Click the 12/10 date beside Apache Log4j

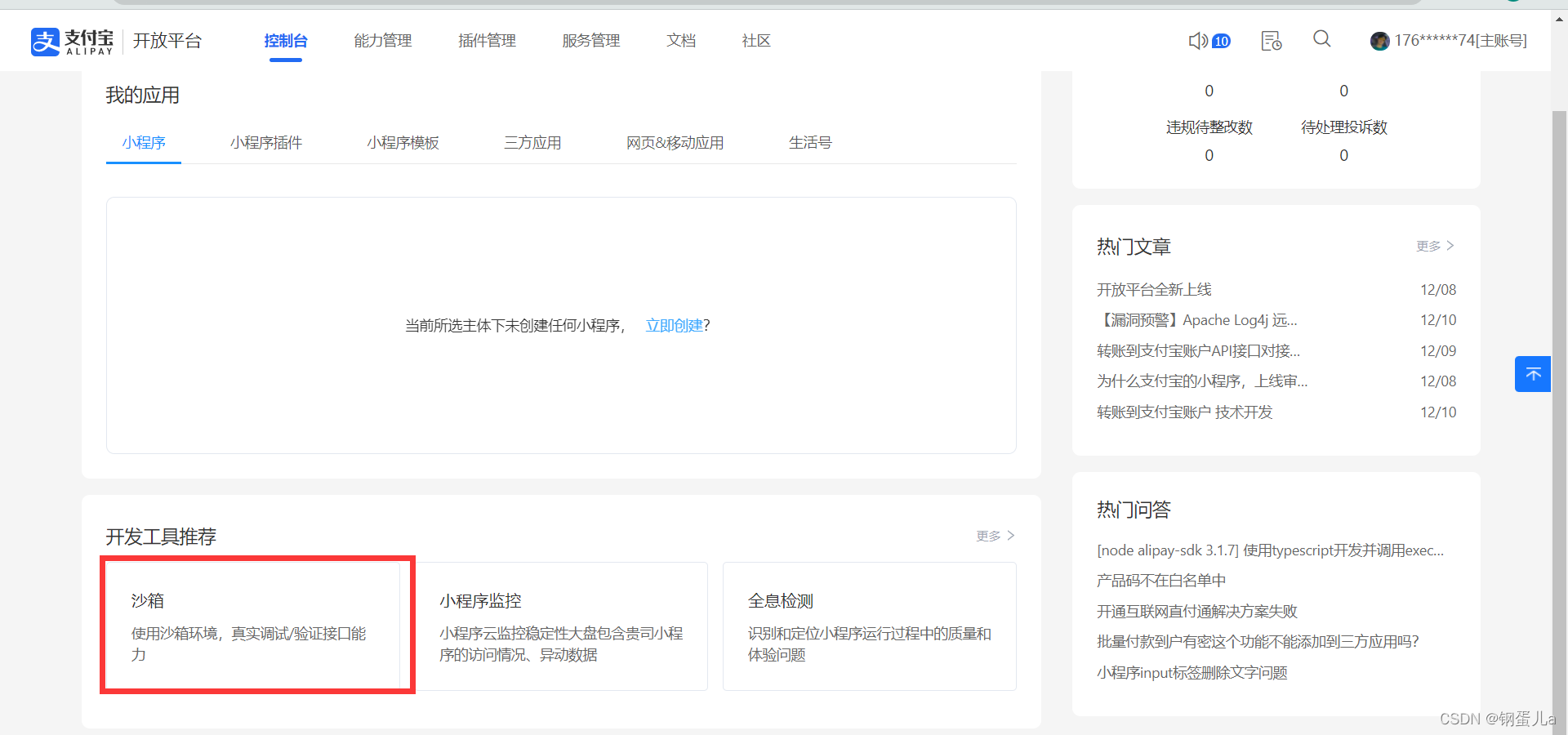[x=1438, y=320]
